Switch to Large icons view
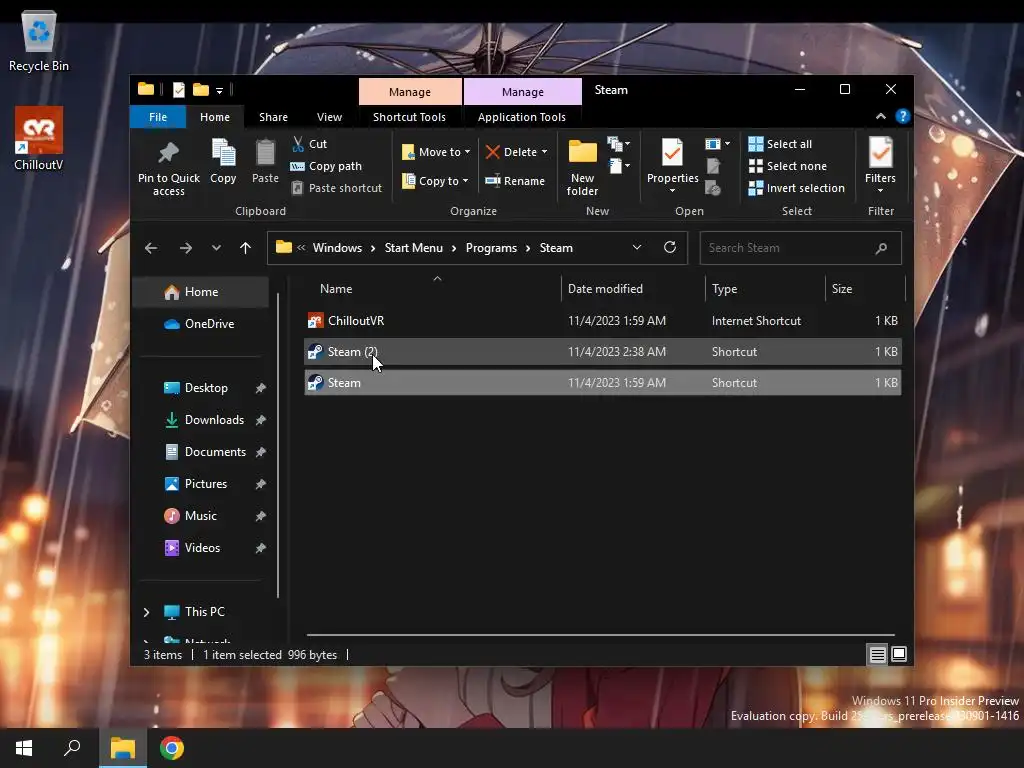The image size is (1024, 768). click(x=899, y=654)
